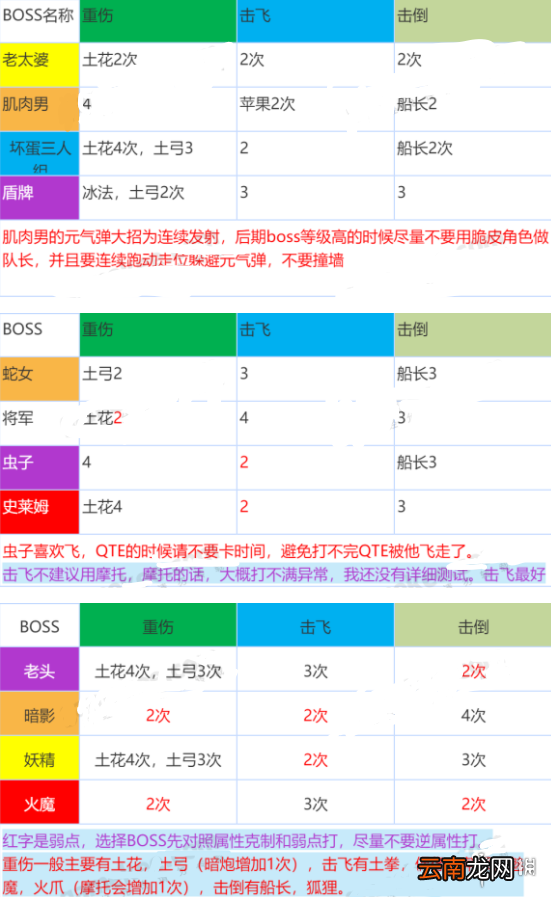
Task: Click 土花4次，土弓3次 in the 老头 row
Action: tap(158, 672)
